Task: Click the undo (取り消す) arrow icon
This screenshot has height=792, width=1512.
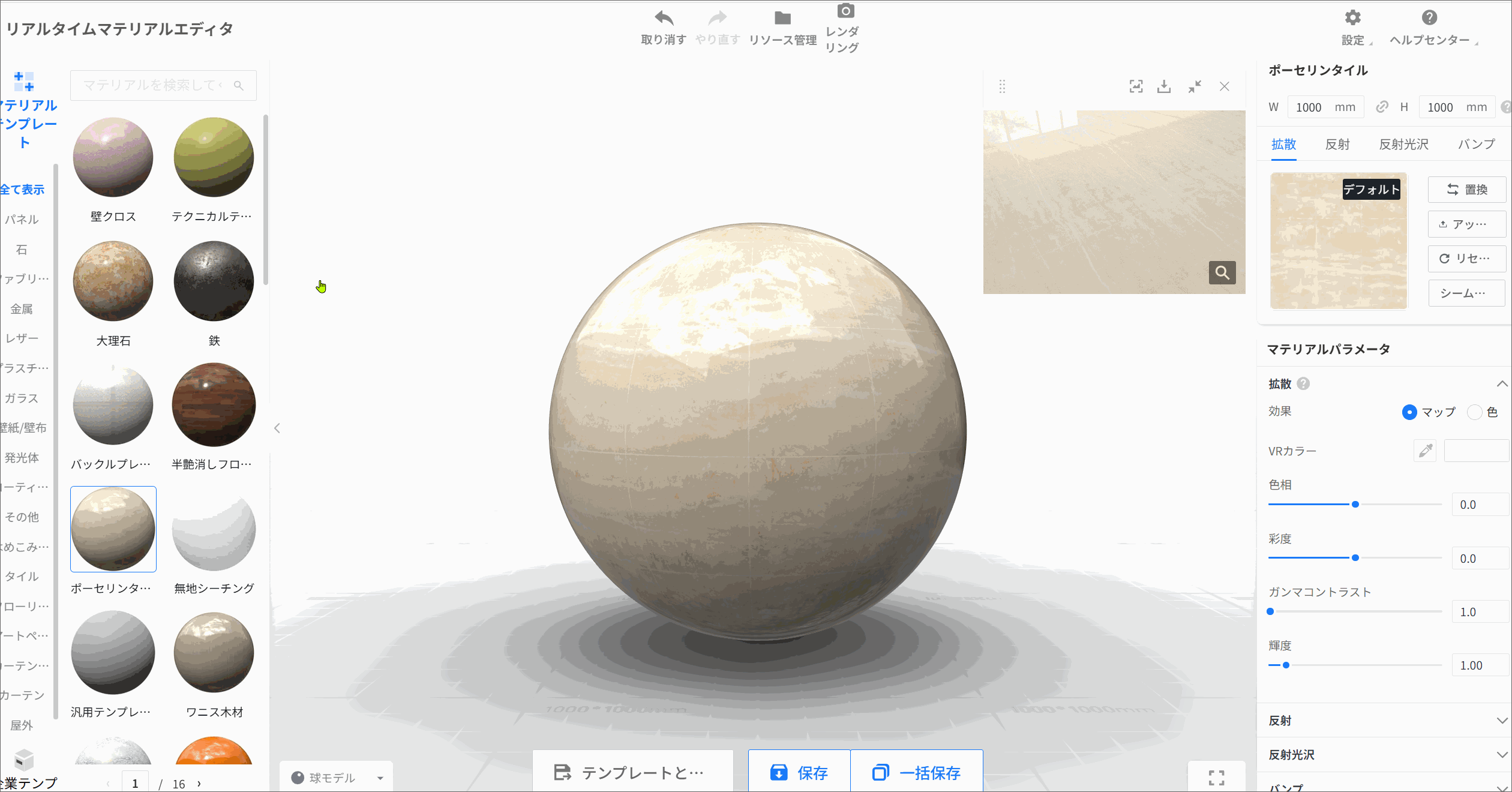Action: (664, 18)
